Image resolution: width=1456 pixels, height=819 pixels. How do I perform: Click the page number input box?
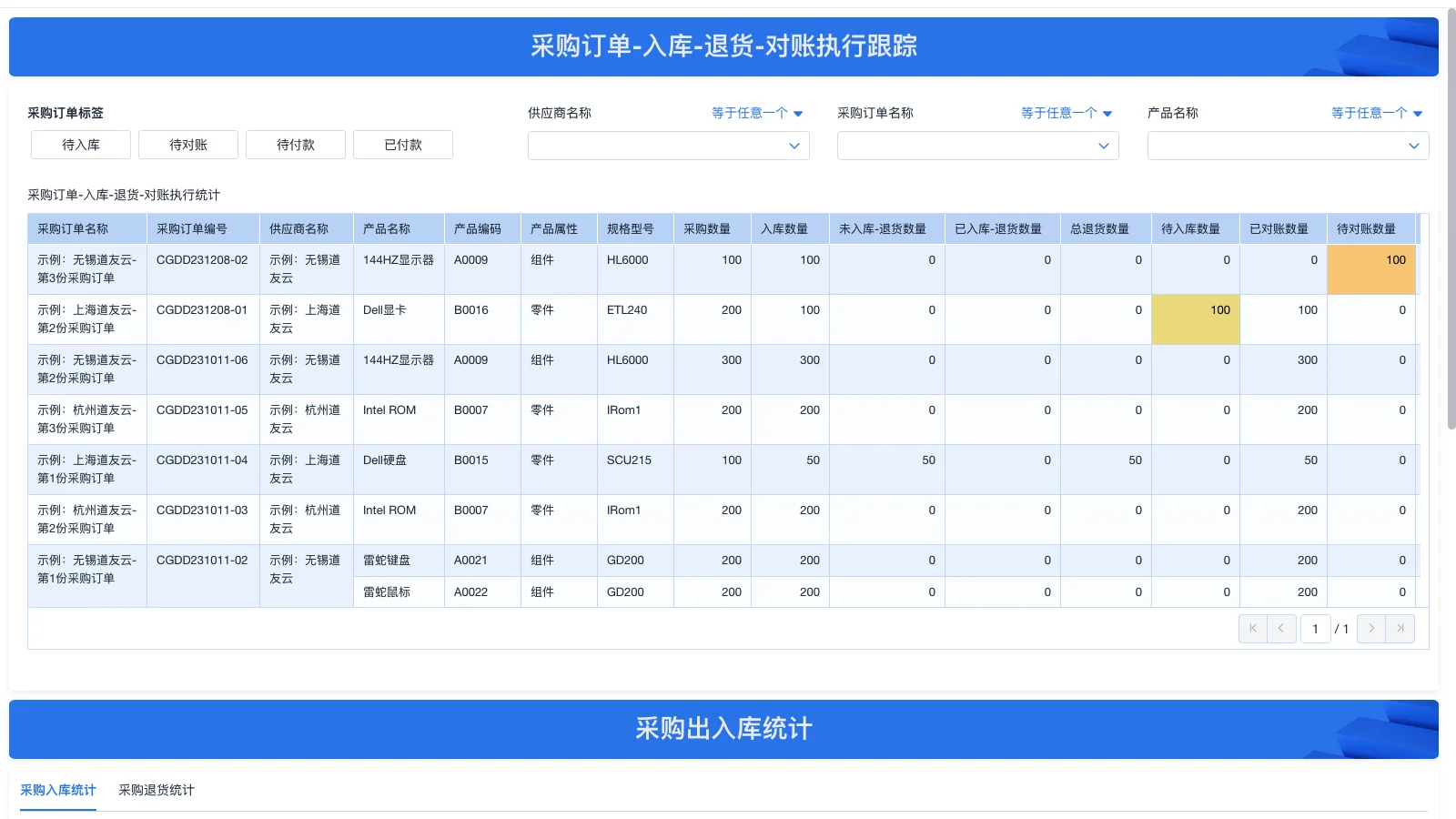coord(1316,628)
